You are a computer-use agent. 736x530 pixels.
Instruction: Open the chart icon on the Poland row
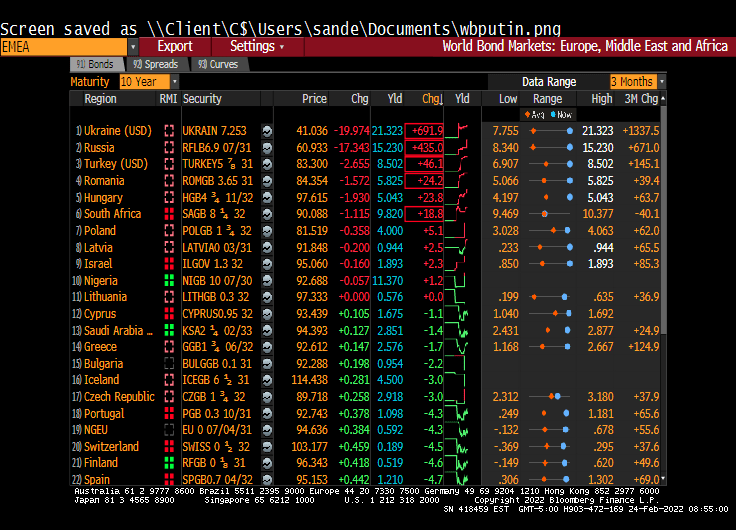267,231
